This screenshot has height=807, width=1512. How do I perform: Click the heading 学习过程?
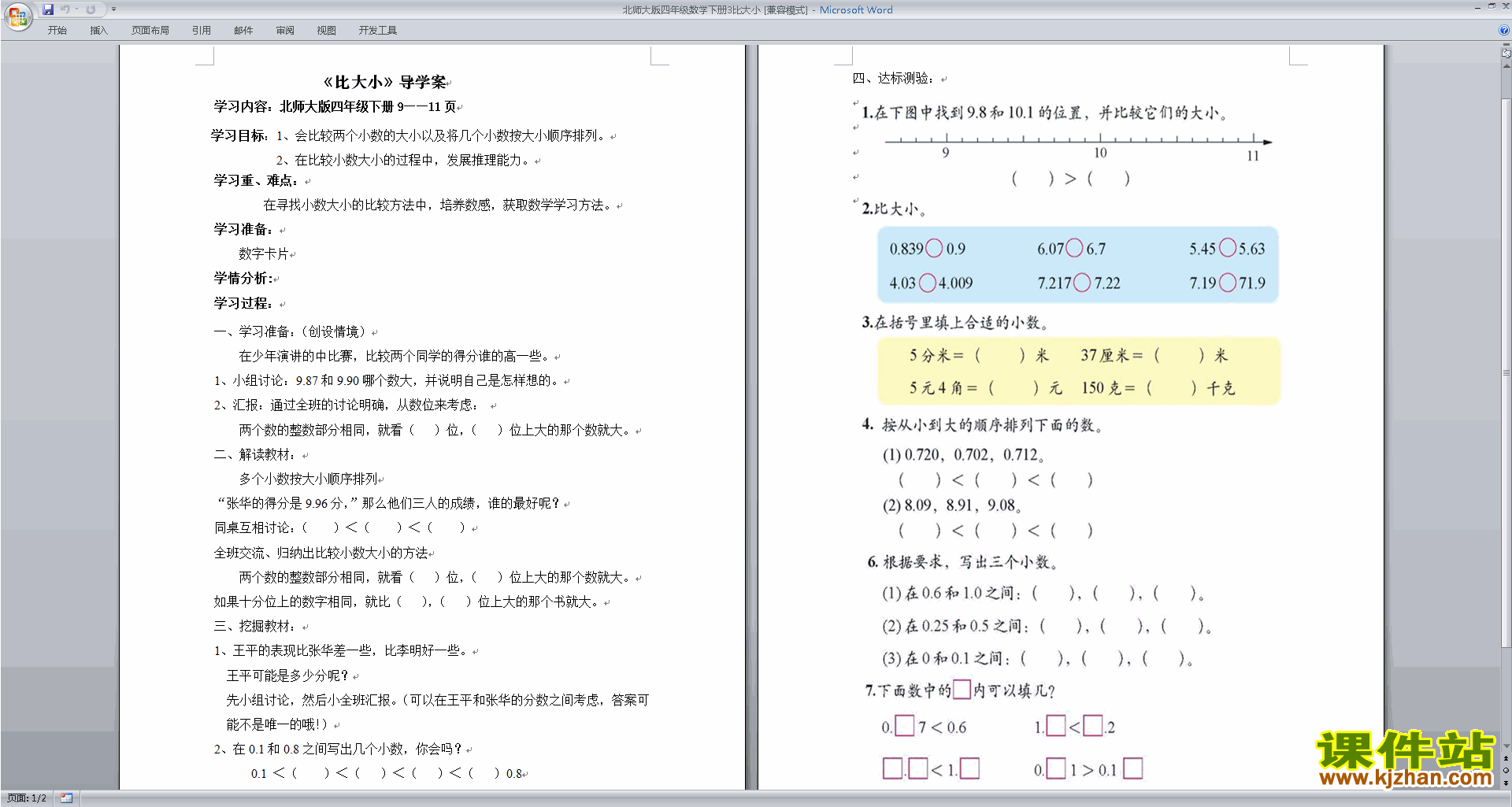pos(243,303)
